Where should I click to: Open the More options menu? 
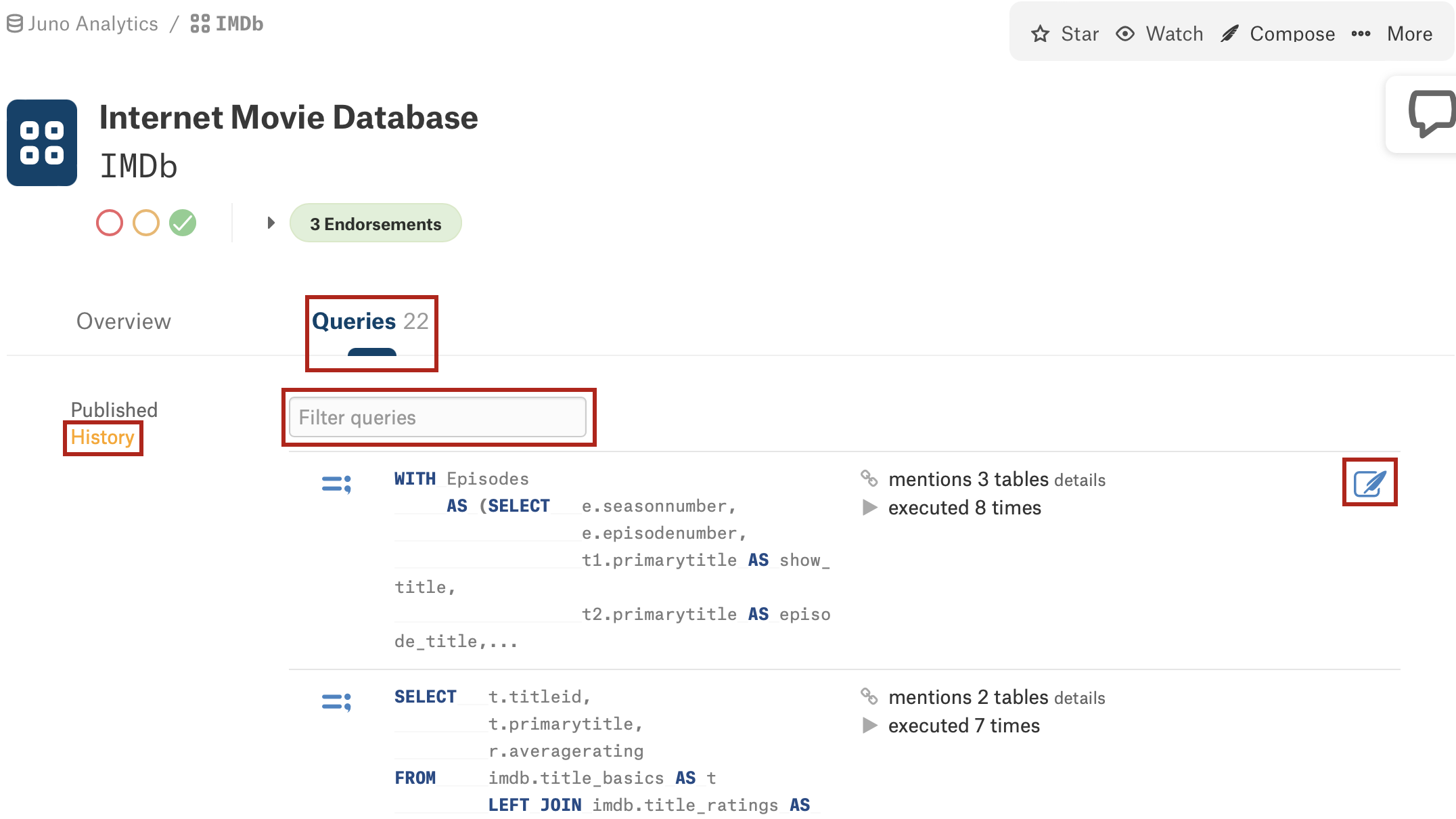[1392, 34]
